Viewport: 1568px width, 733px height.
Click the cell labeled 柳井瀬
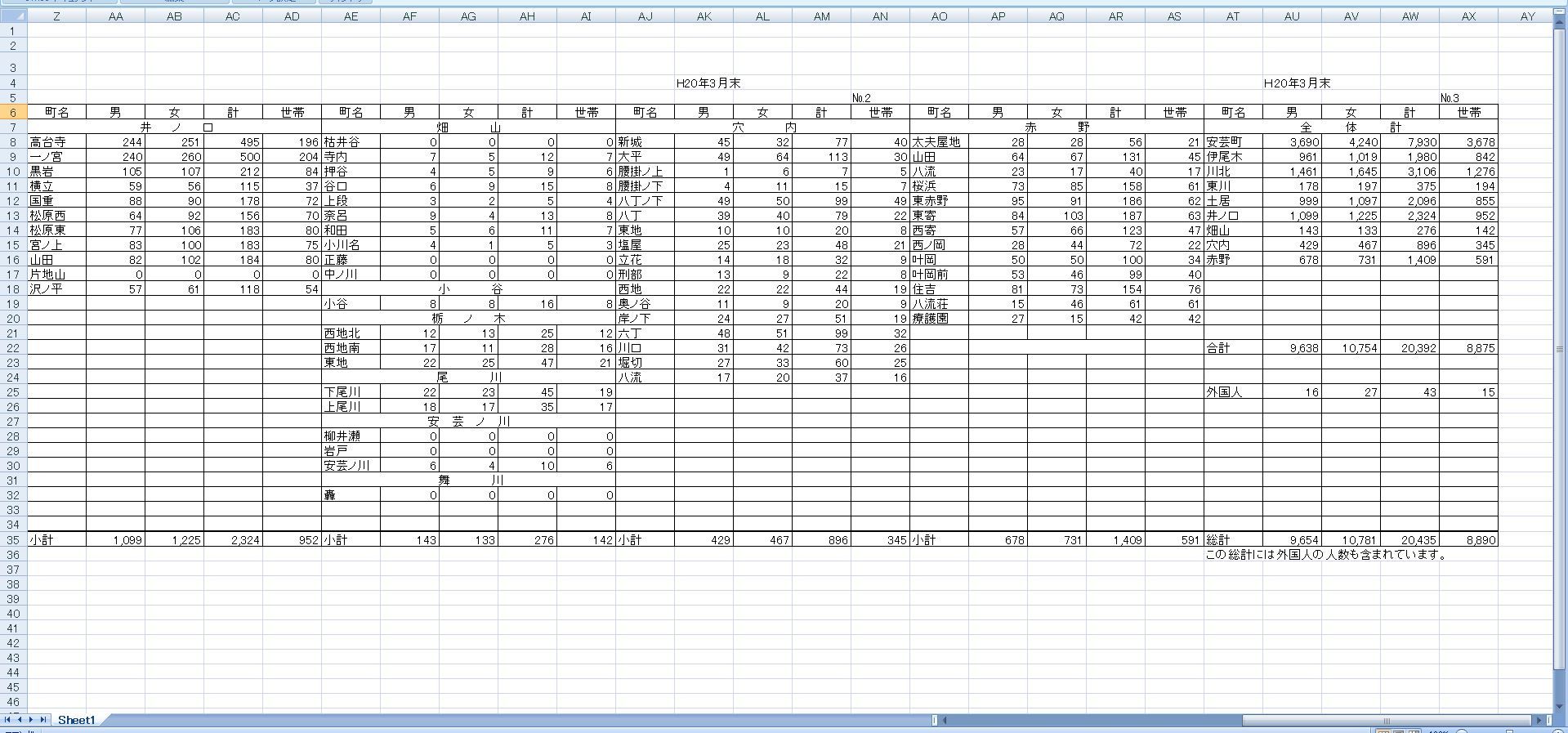point(351,436)
